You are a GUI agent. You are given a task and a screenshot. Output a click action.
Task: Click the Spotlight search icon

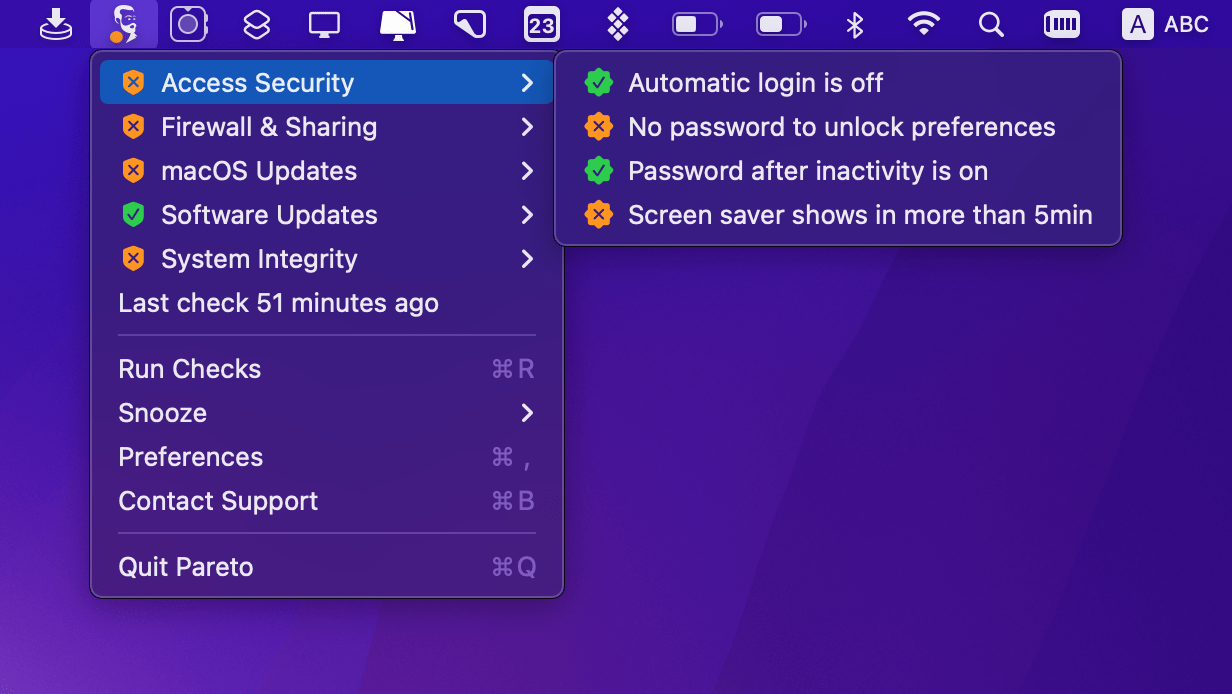tap(990, 24)
